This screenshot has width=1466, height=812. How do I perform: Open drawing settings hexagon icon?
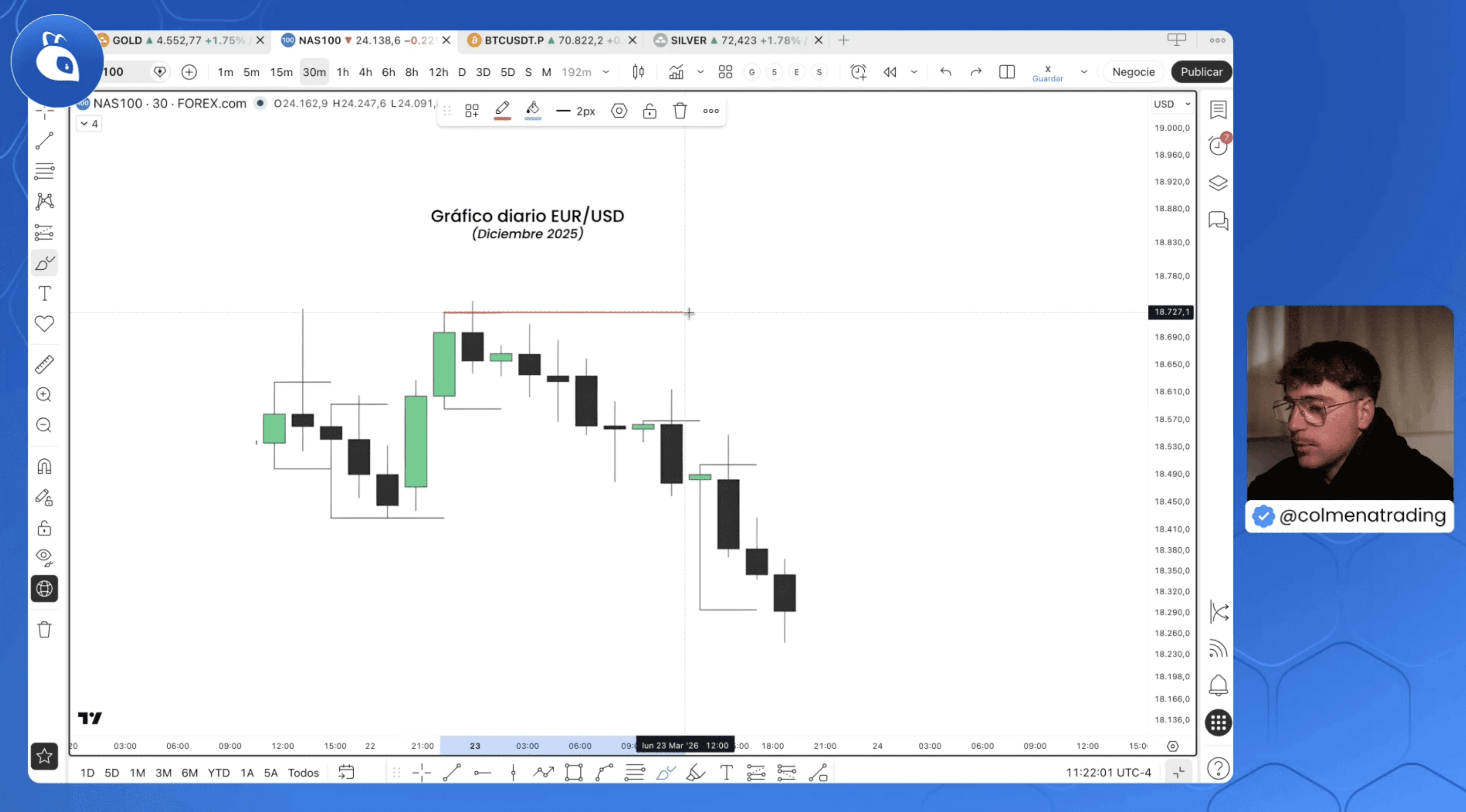pos(619,111)
